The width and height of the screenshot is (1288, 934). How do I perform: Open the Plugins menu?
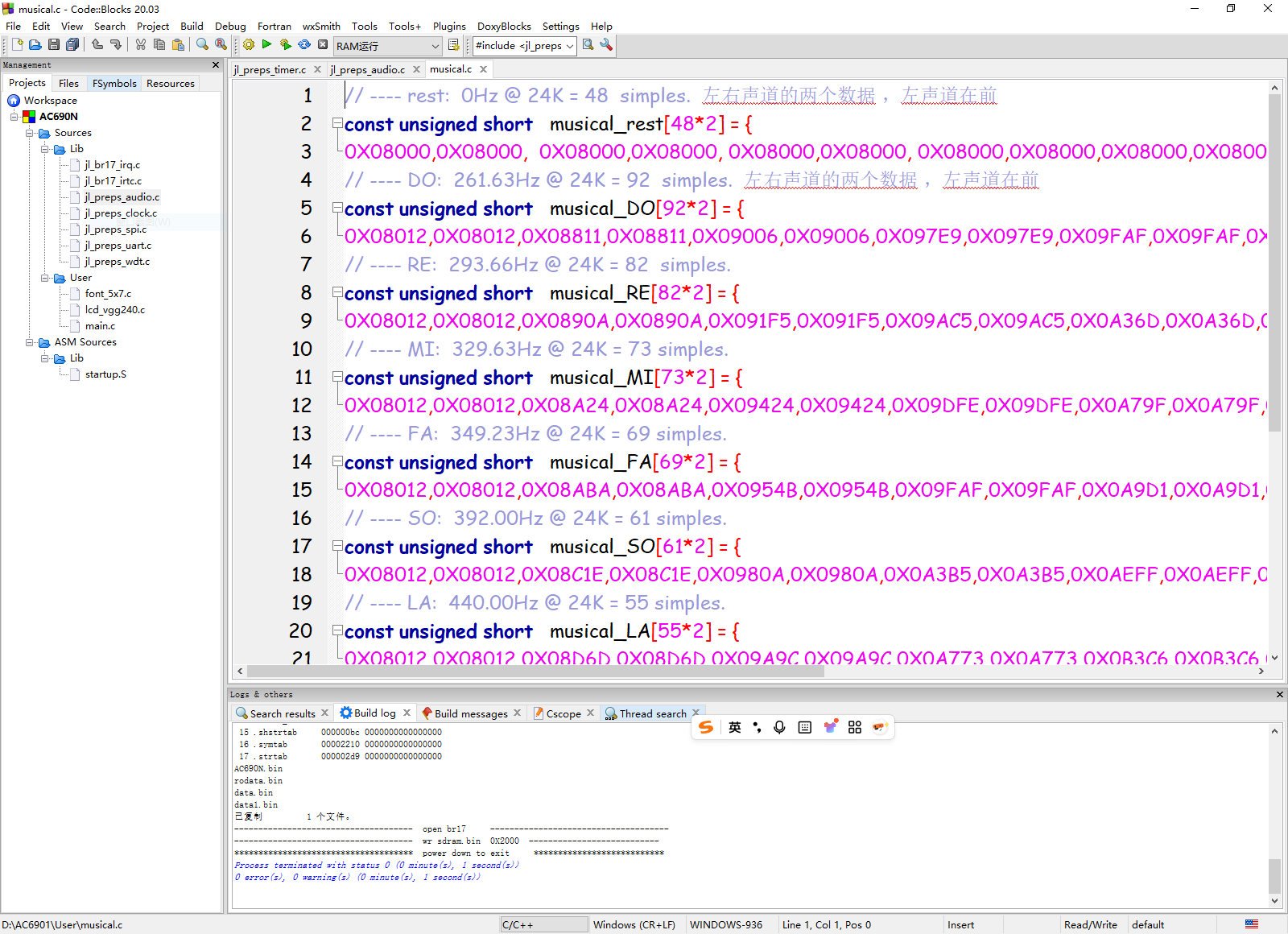pos(449,27)
